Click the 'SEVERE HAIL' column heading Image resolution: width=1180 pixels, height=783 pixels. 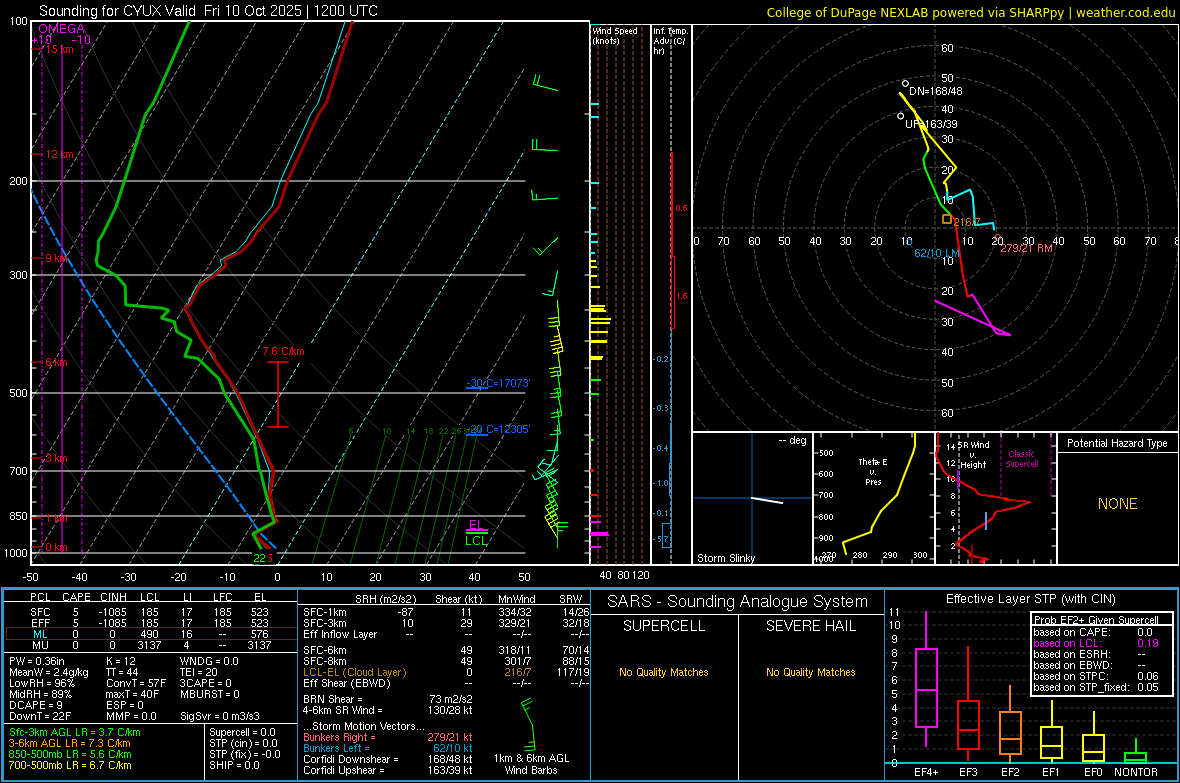[810, 626]
